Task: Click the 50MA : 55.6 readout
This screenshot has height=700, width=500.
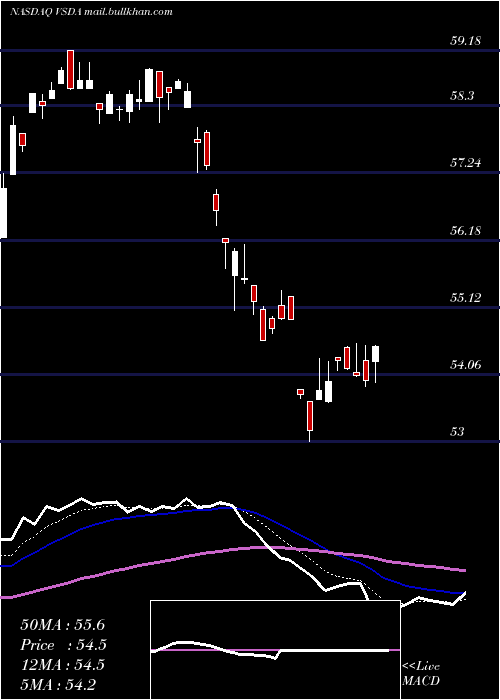Action: click(x=62, y=625)
